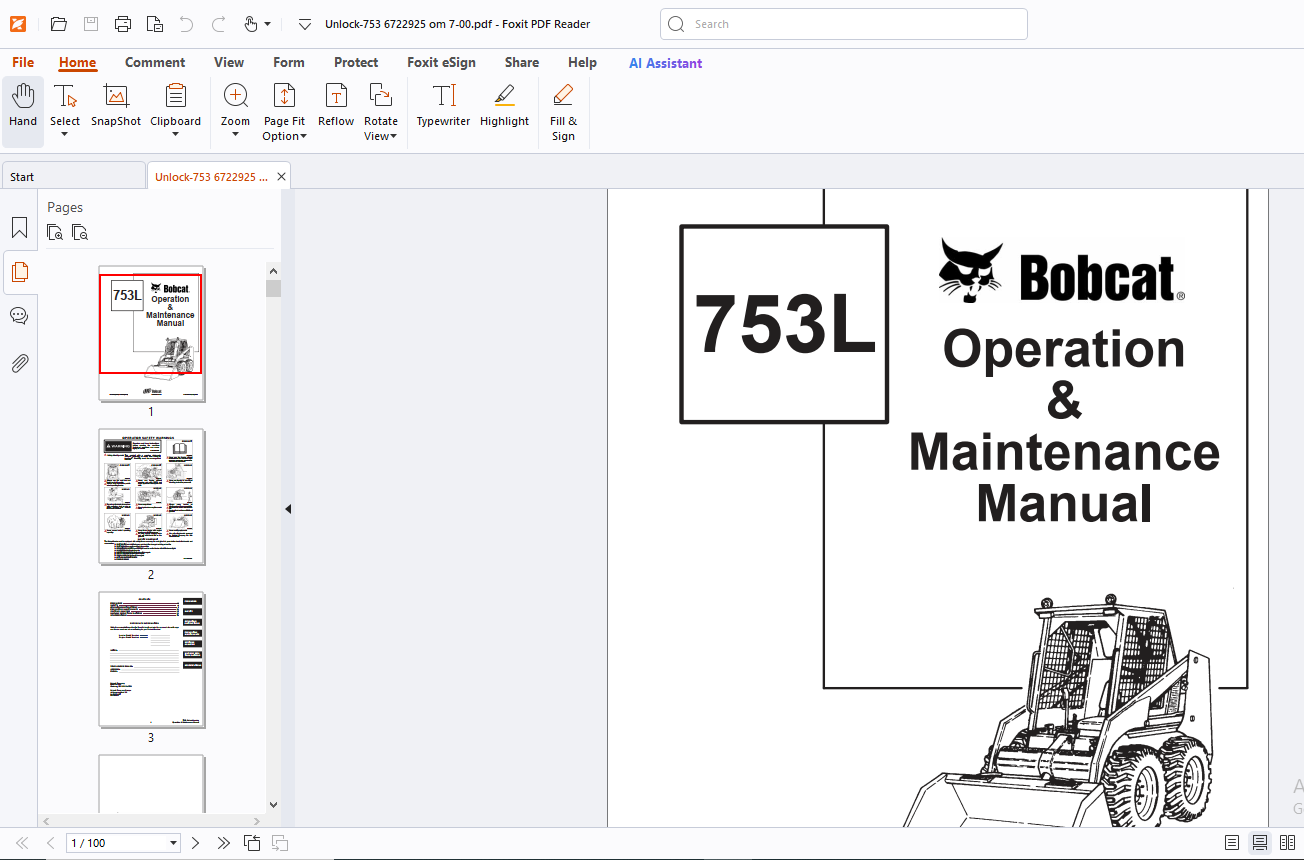
Task: Click the page number field
Action: 116,843
